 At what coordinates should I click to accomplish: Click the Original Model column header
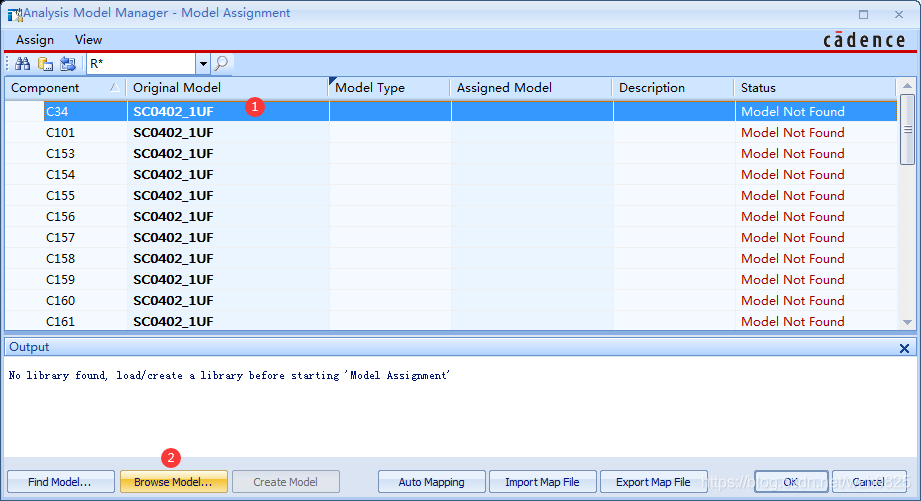(226, 88)
